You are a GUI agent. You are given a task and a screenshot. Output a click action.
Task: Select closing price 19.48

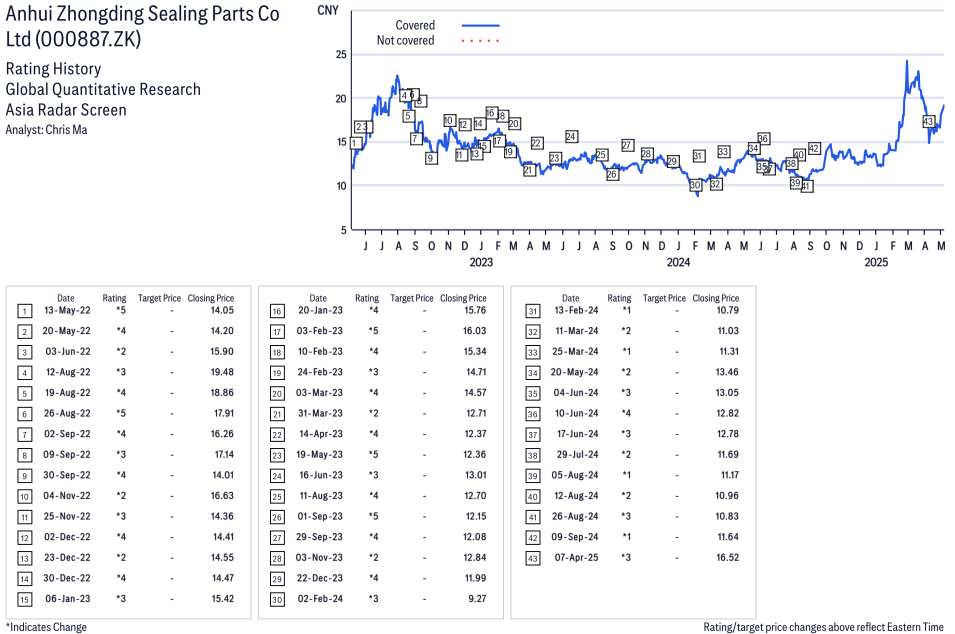(222, 372)
